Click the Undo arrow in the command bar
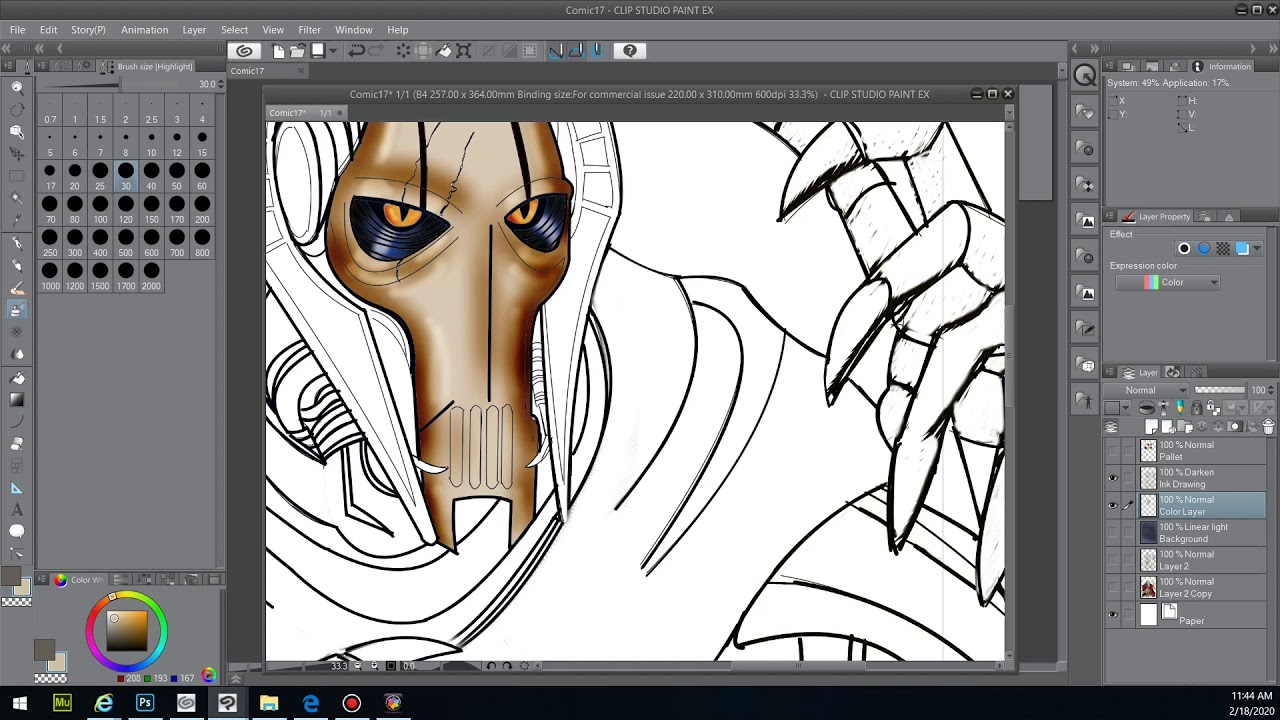The height and width of the screenshot is (720, 1280). coord(356,51)
